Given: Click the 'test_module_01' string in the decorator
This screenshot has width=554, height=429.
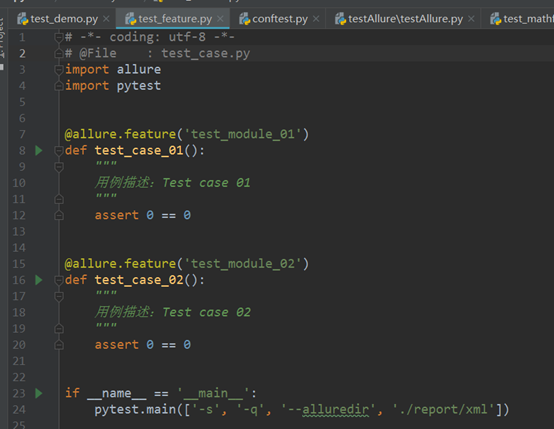Looking at the screenshot, I should click(x=243, y=134).
